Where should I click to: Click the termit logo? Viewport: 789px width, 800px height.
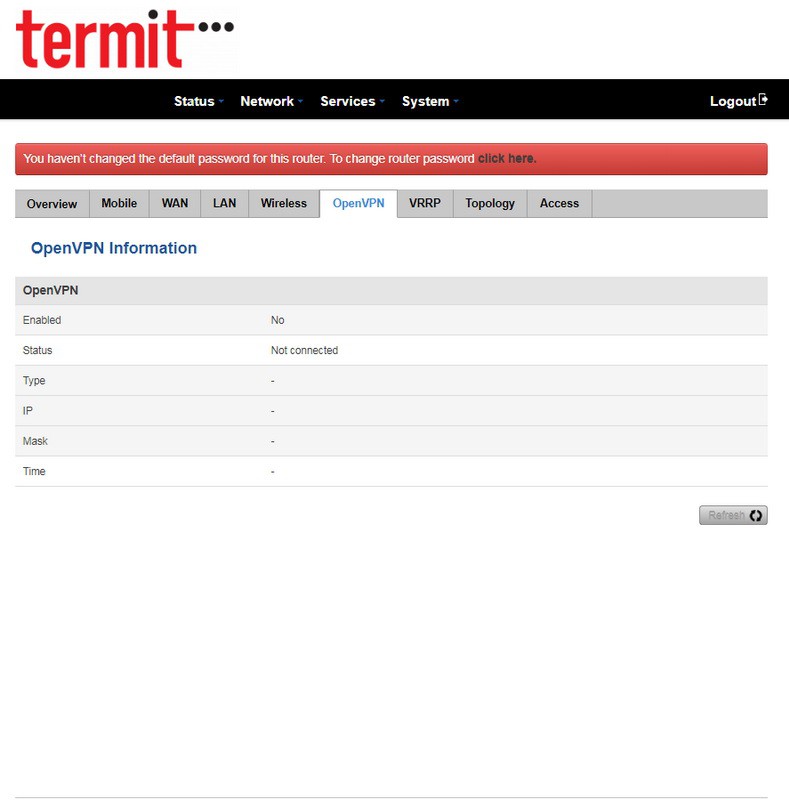(124, 40)
